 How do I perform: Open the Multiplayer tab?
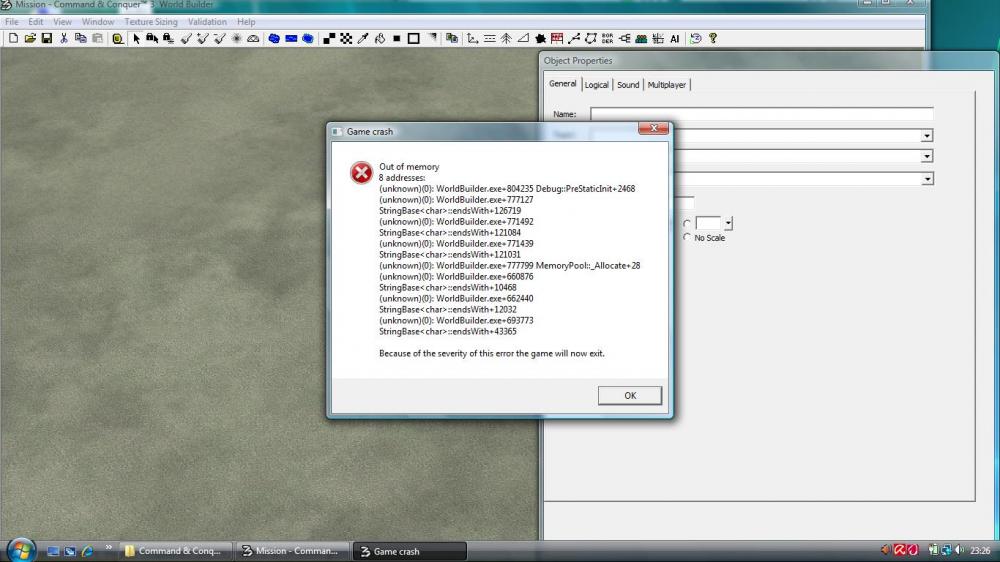click(x=666, y=85)
